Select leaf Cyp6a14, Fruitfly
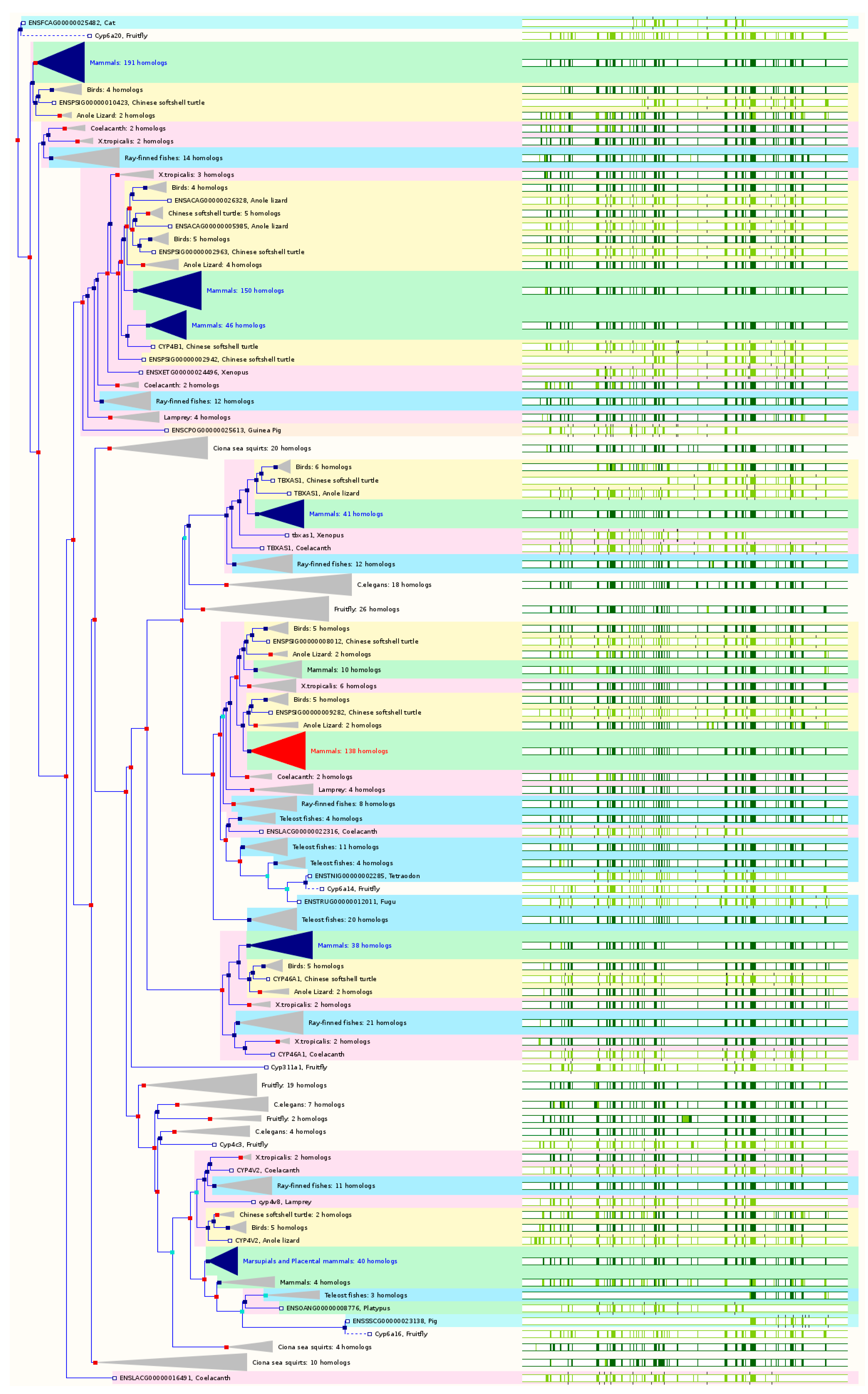This screenshot has width=868, height=1394. pyautogui.click(x=354, y=889)
